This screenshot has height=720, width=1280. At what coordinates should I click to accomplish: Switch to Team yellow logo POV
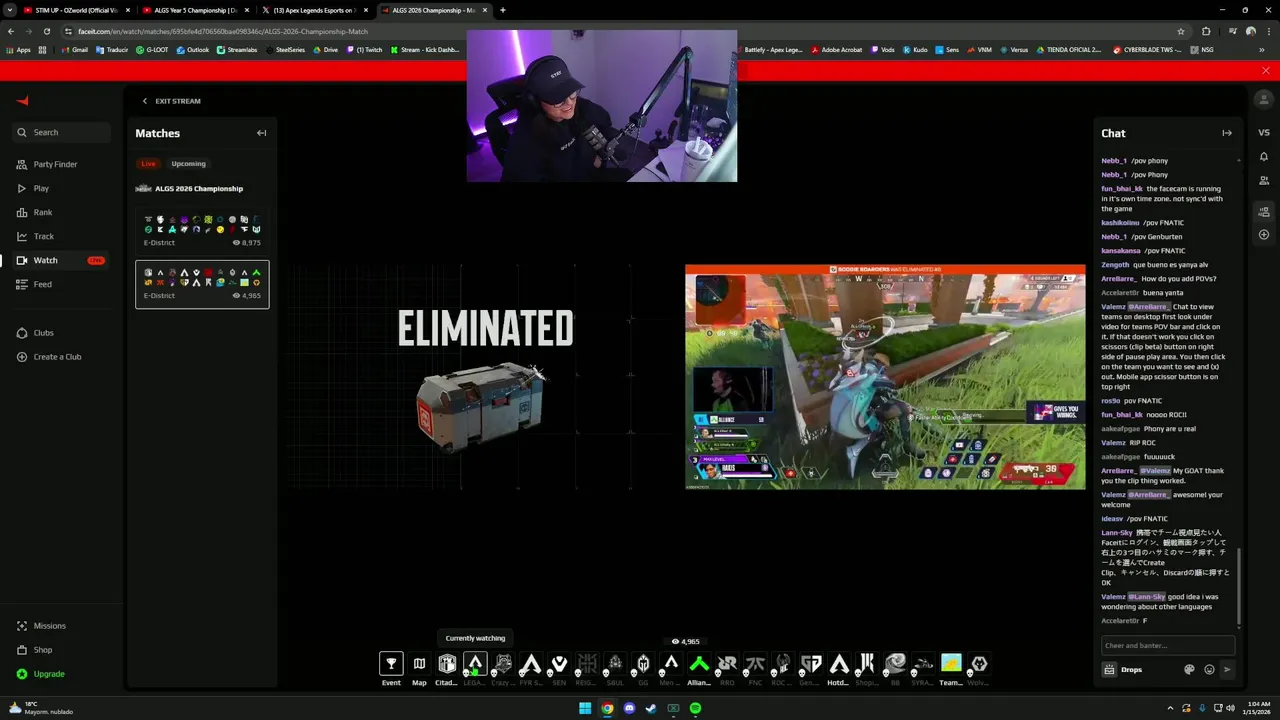951,664
